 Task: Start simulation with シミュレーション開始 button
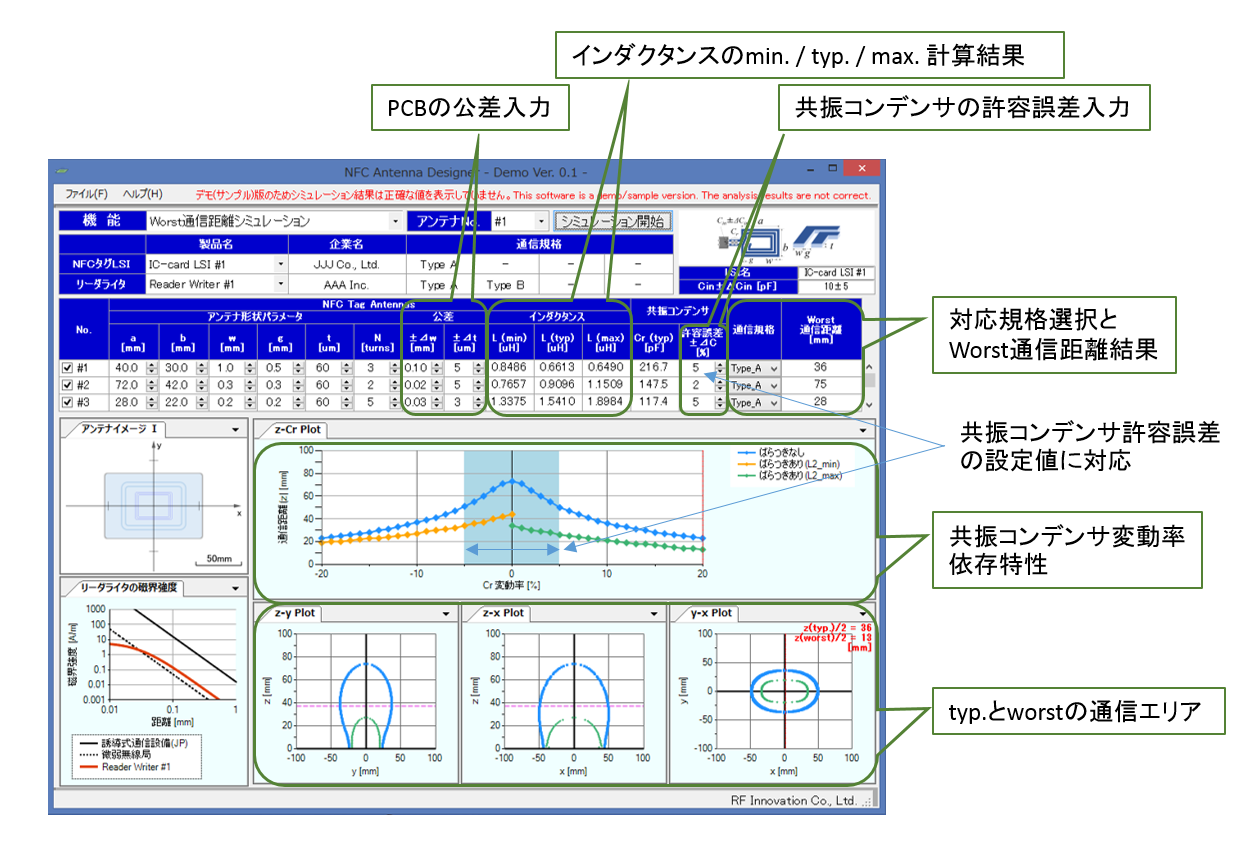pyautogui.click(x=612, y=220)
